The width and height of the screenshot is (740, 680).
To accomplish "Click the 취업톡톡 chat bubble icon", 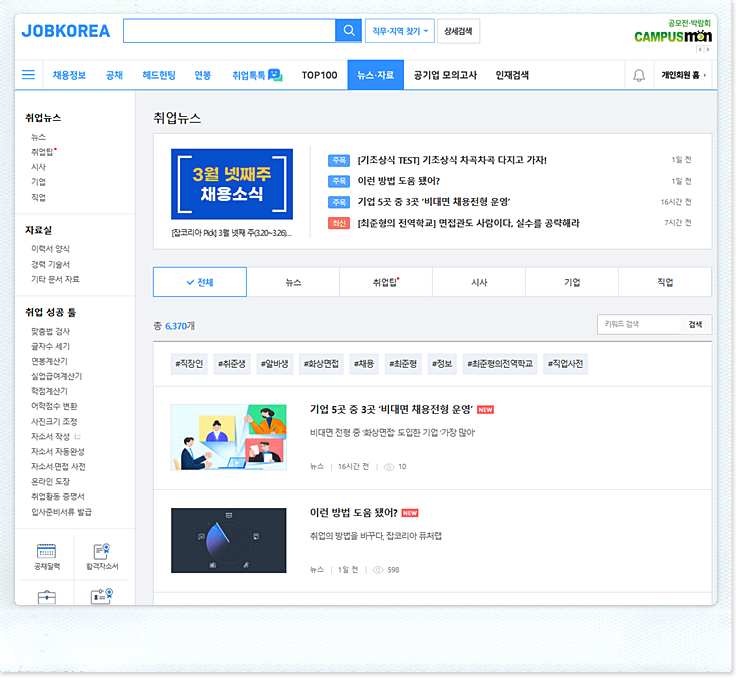I will (275, 75).
